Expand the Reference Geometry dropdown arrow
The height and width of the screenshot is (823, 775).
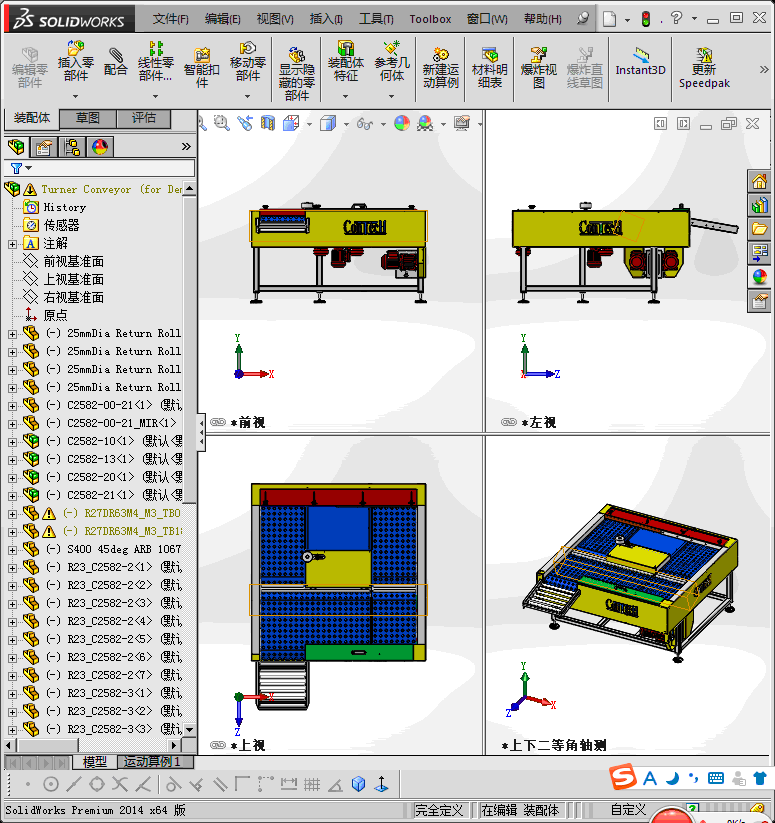pos(391,97)
